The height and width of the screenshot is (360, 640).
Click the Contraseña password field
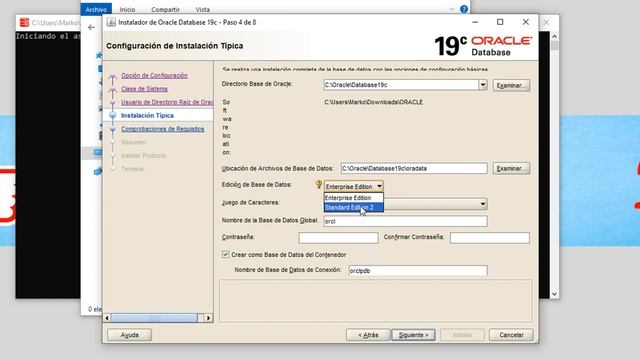338,238
